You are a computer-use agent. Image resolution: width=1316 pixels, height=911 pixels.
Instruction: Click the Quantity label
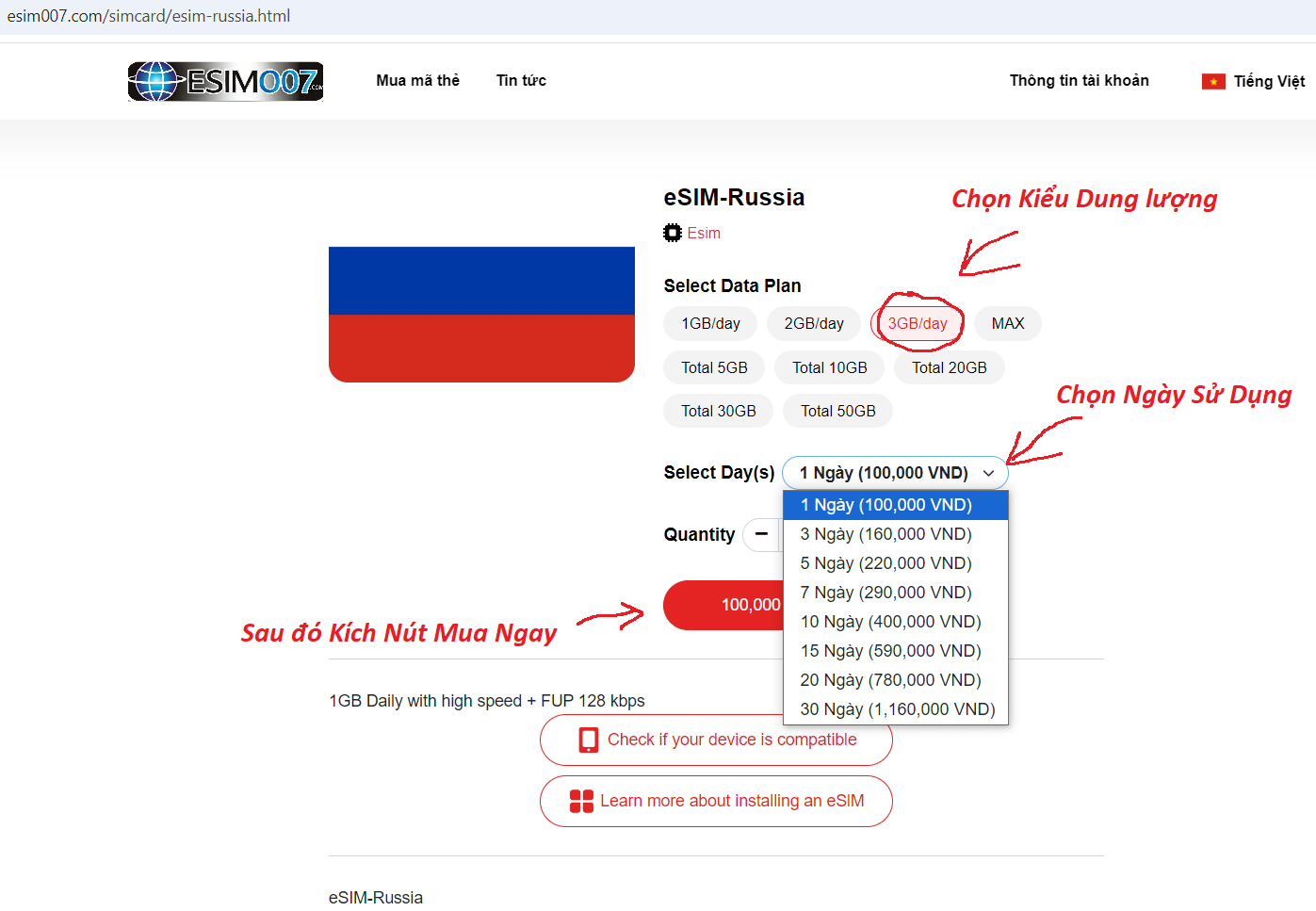699,535
